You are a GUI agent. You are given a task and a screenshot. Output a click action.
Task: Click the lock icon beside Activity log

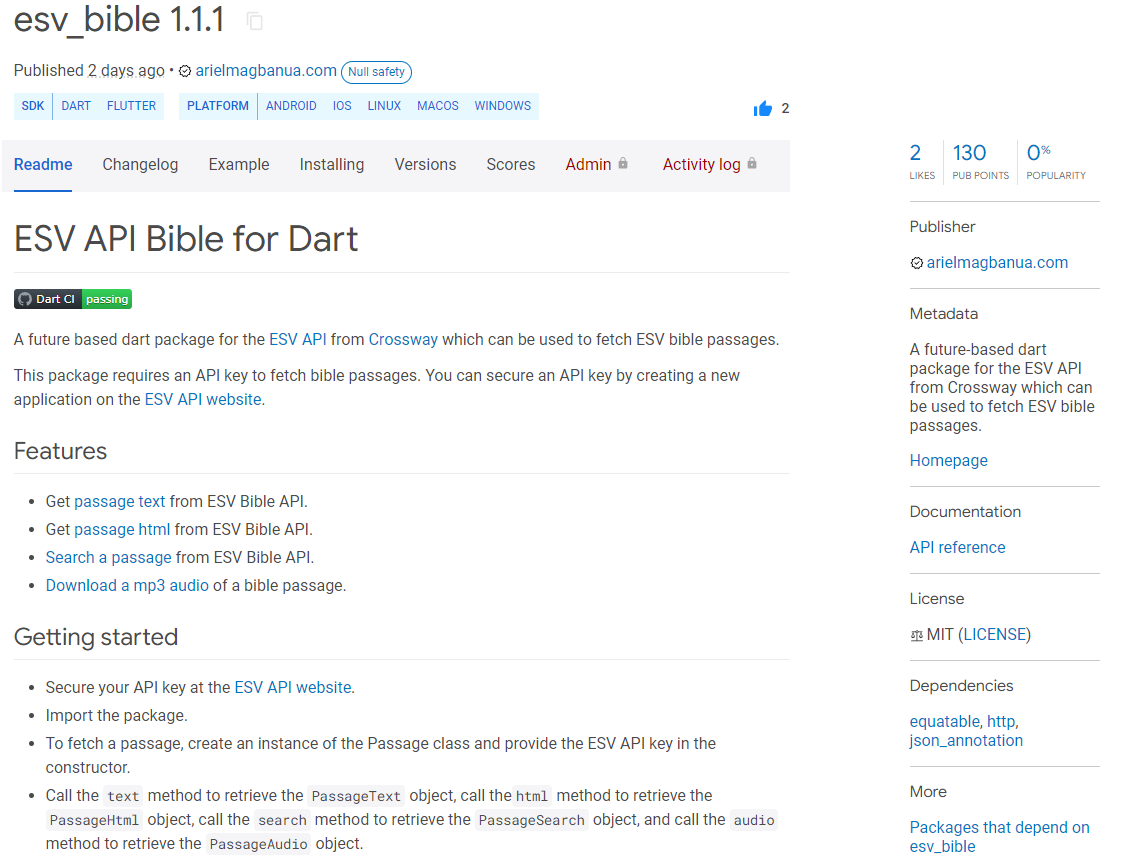coord(752,164)
